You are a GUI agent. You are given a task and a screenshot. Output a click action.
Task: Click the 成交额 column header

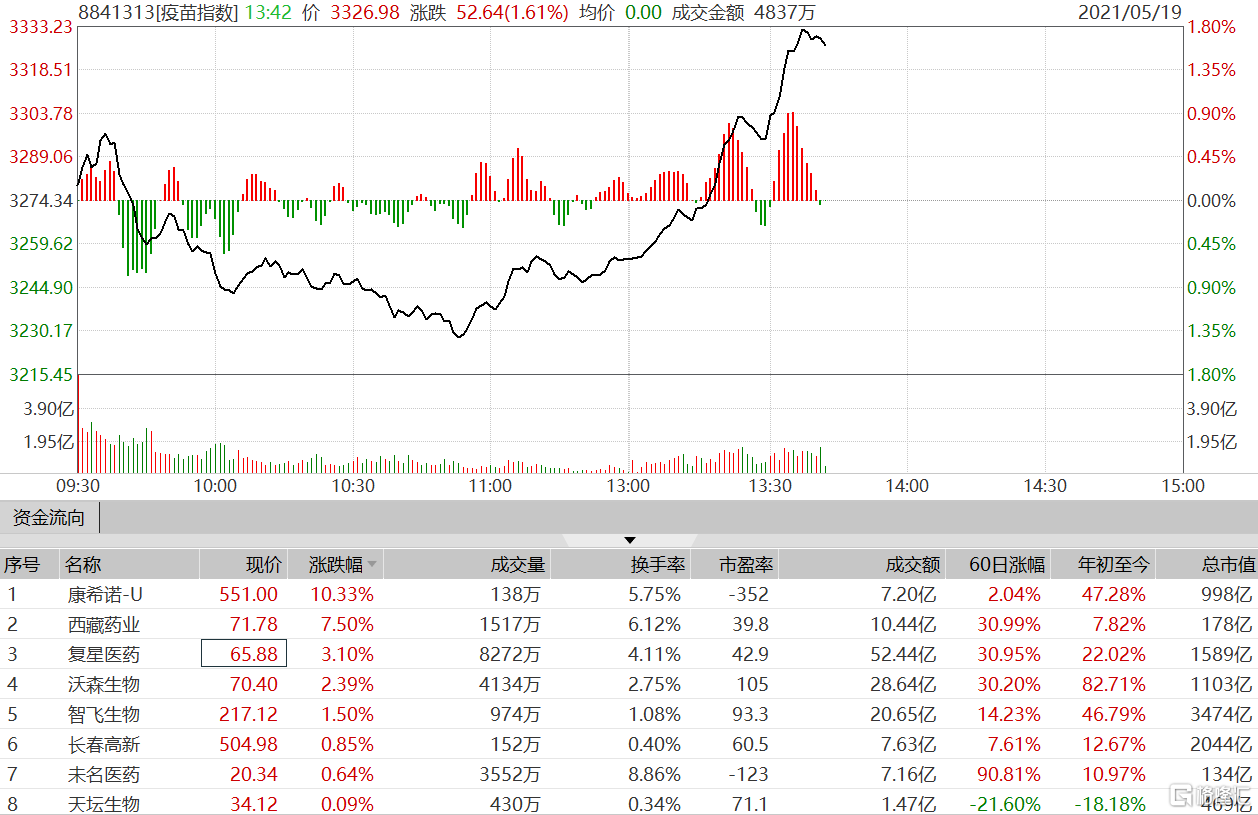pyautogui.click(x=913, y=565)
